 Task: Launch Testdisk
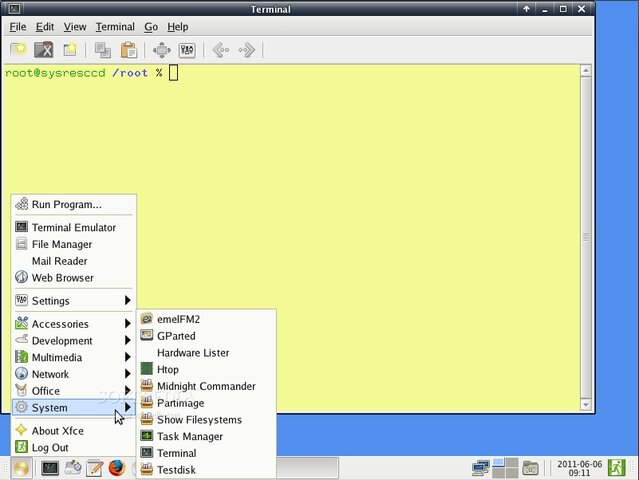(207, 469)
